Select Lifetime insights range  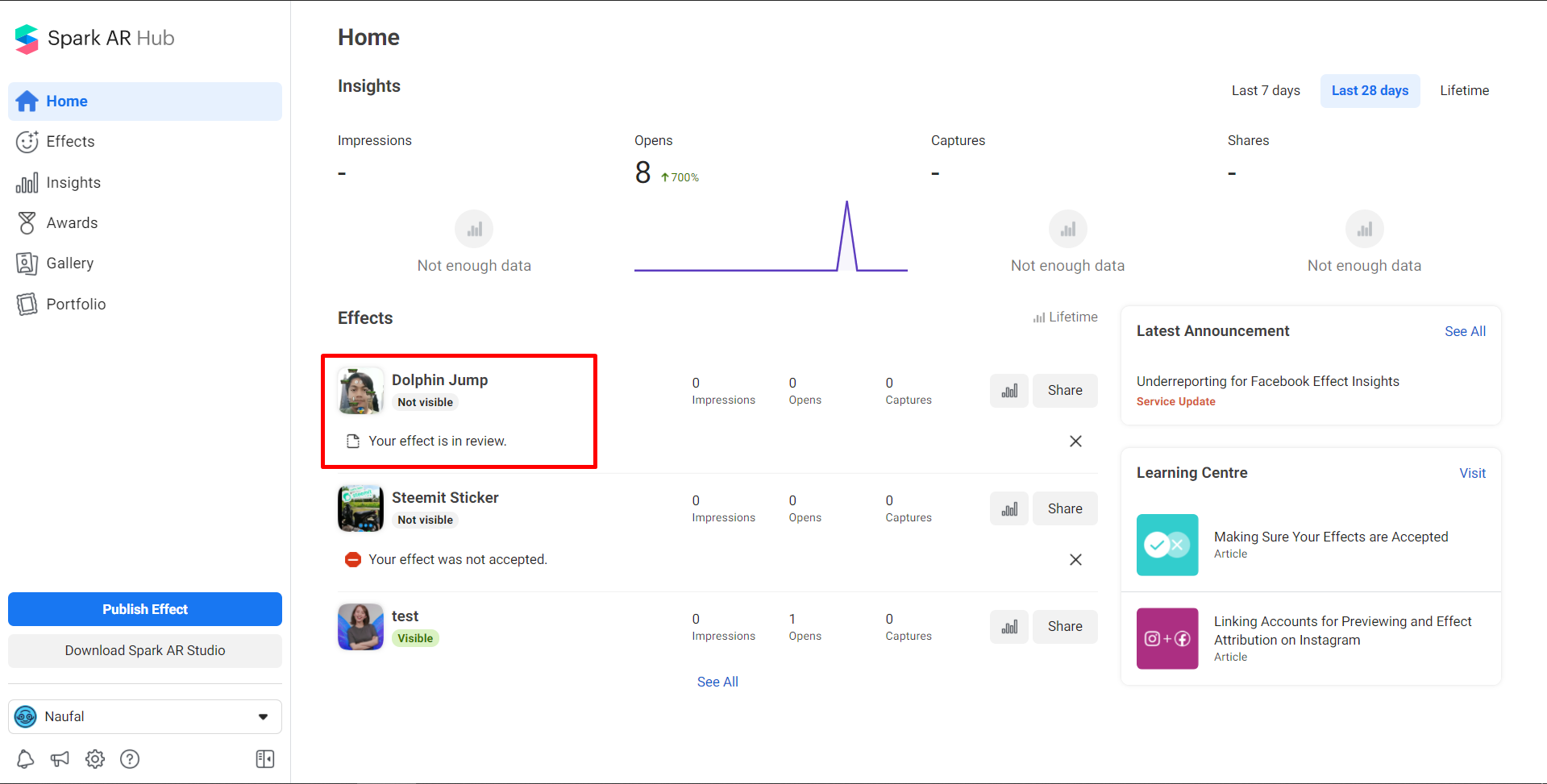[1465, 91]
